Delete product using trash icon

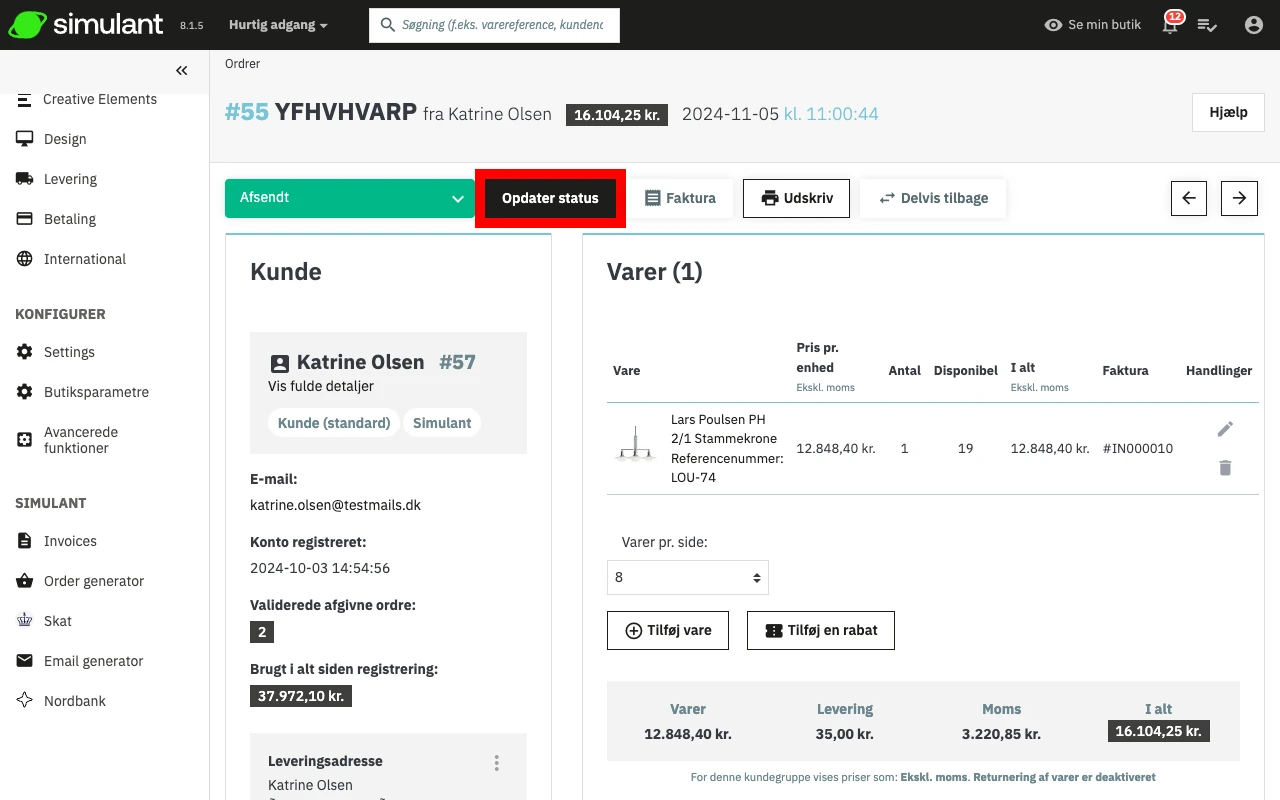[1225, 467]
